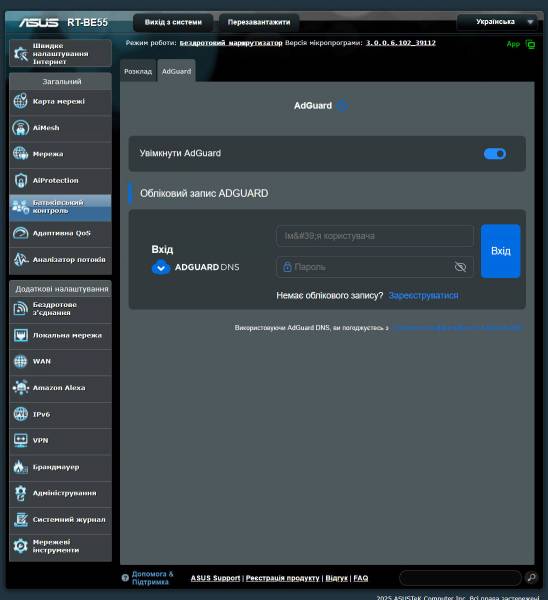Click Мережеві інструменти icon
The width and height of the screenshot is (548, 600).
[x=21, y=546]
